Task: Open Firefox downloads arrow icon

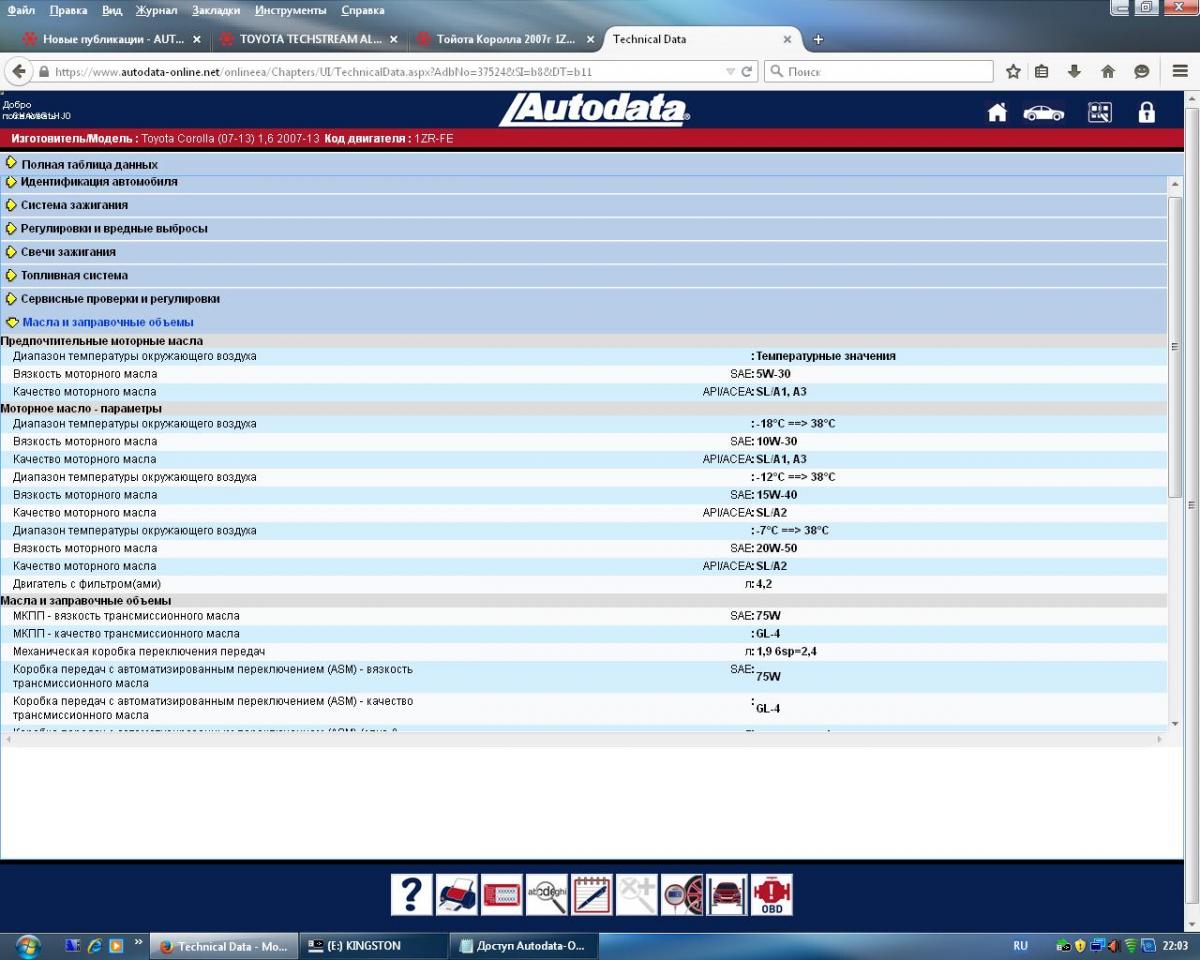Action: (1074, 72)
